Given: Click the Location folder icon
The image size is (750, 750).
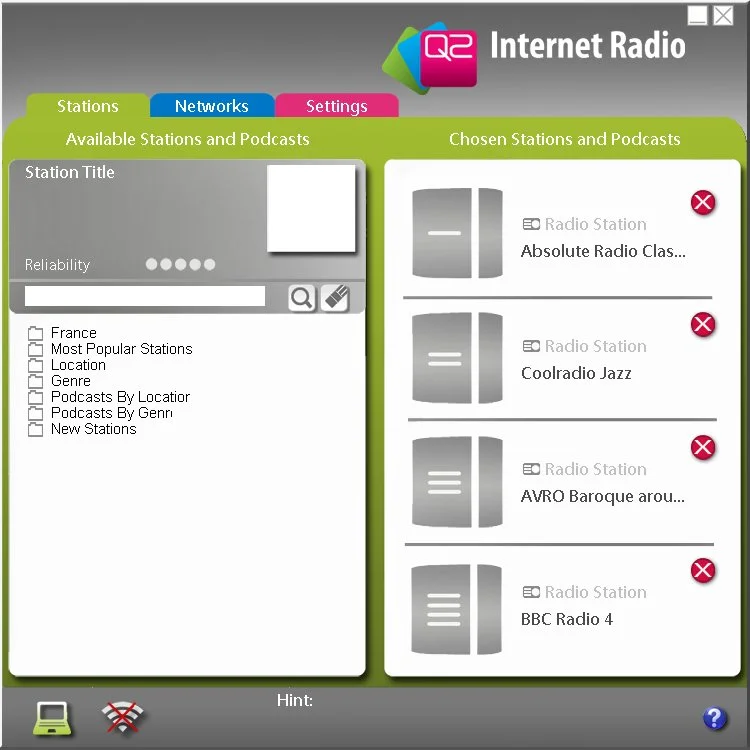Looking at the screenshot, I should click(x=35, y=365).
